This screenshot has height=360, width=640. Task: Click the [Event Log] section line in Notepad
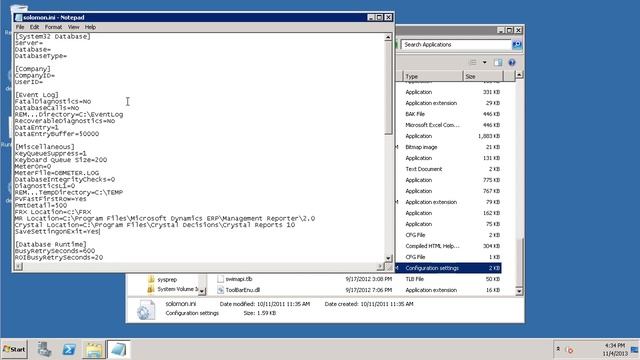click(x=37, y=95)
